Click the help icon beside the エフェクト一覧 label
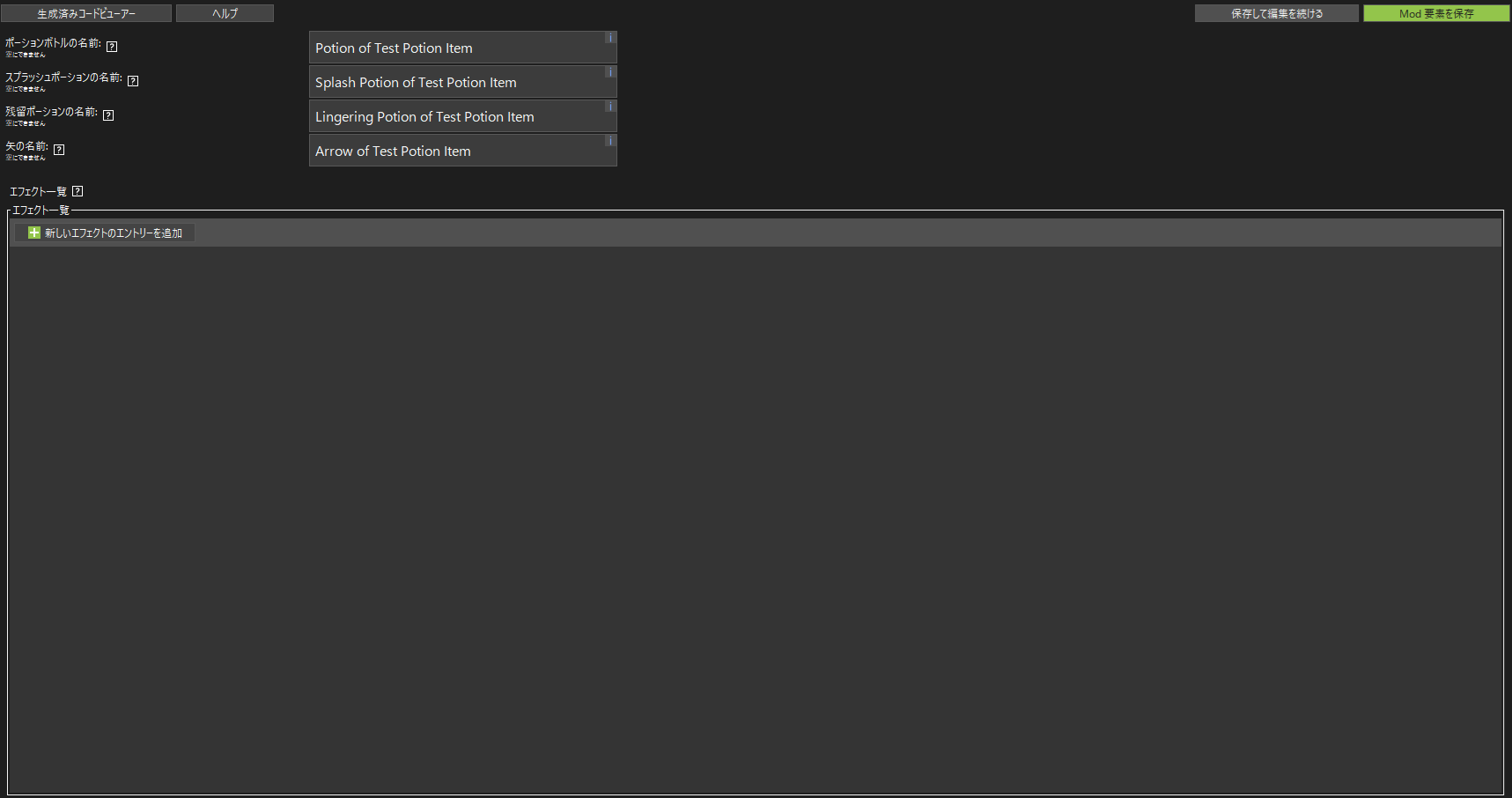 click(x=77, y=191)
